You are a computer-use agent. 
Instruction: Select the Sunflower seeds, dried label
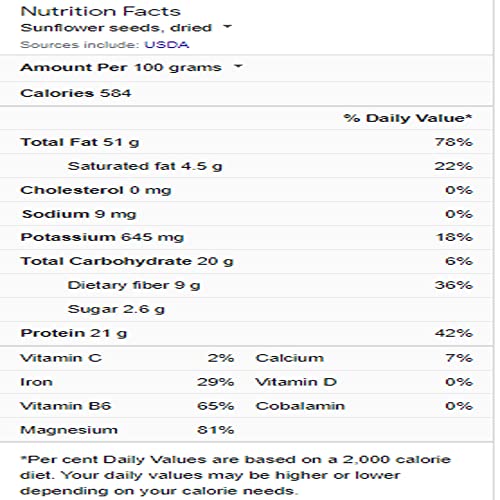tap(116, 28)
